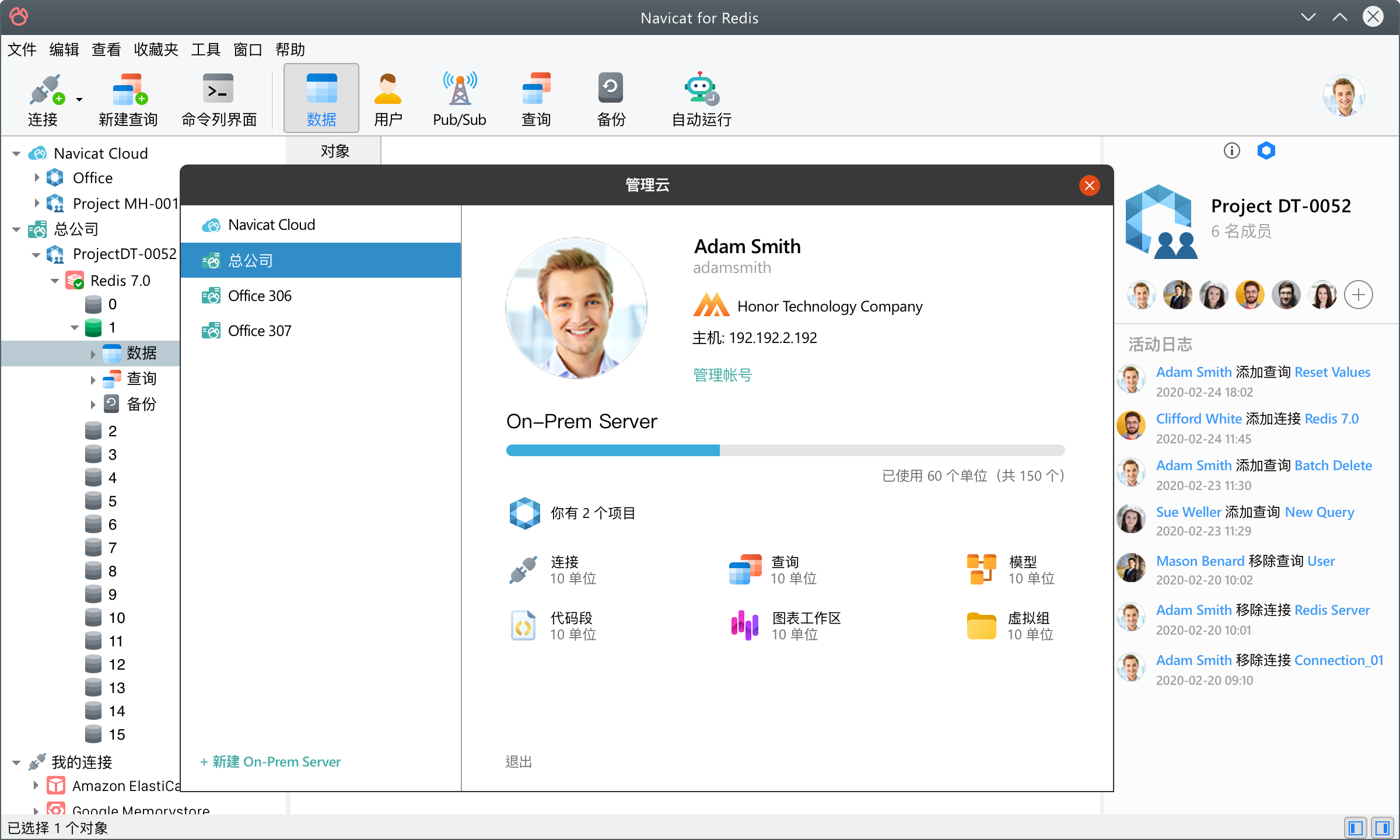
Task: Open the Pub/Sub tool
Action: pyautogui.click(x=460, y=99)
